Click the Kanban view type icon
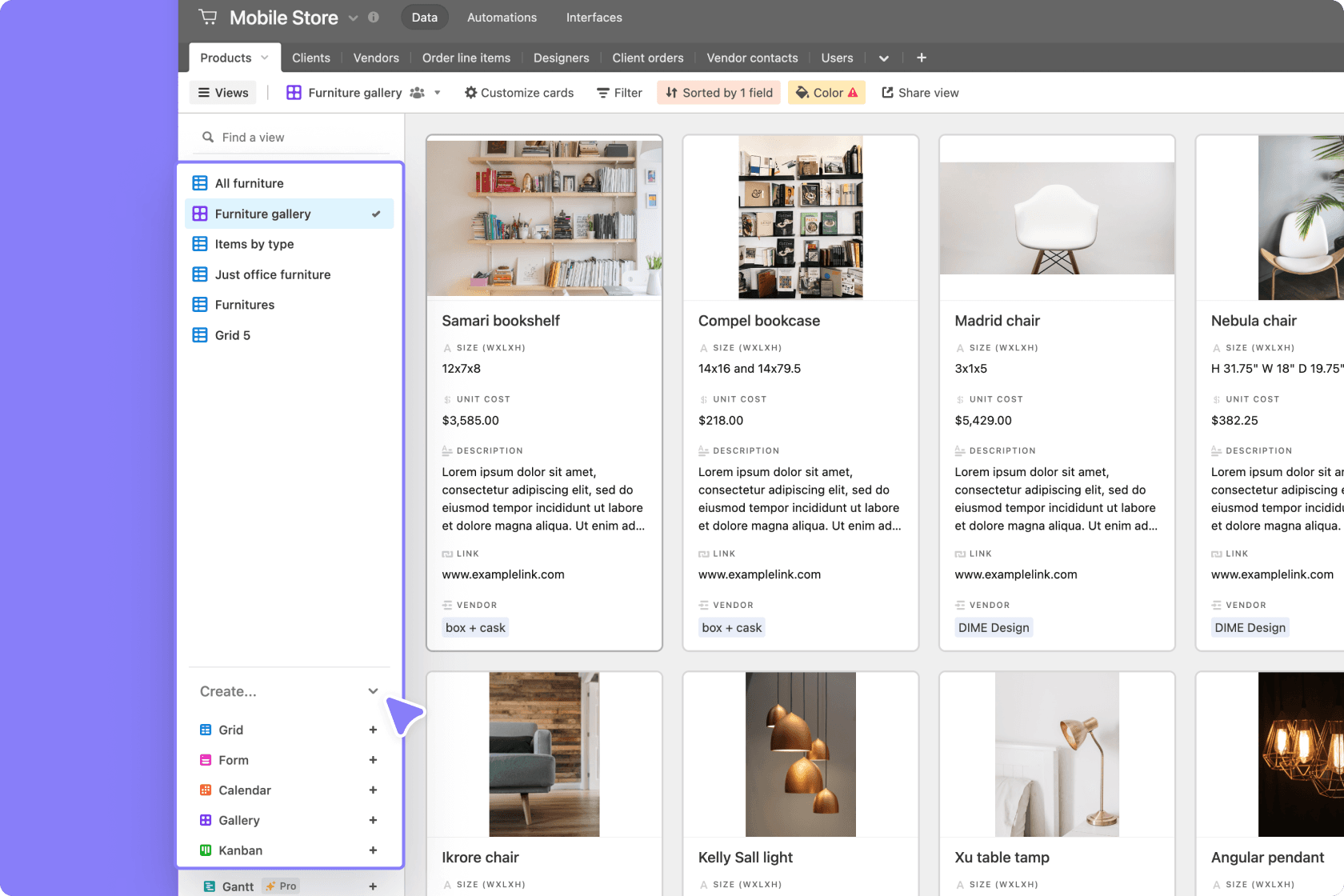The image size is (1344, 896). pyautogui.click(x=206, y=850)
